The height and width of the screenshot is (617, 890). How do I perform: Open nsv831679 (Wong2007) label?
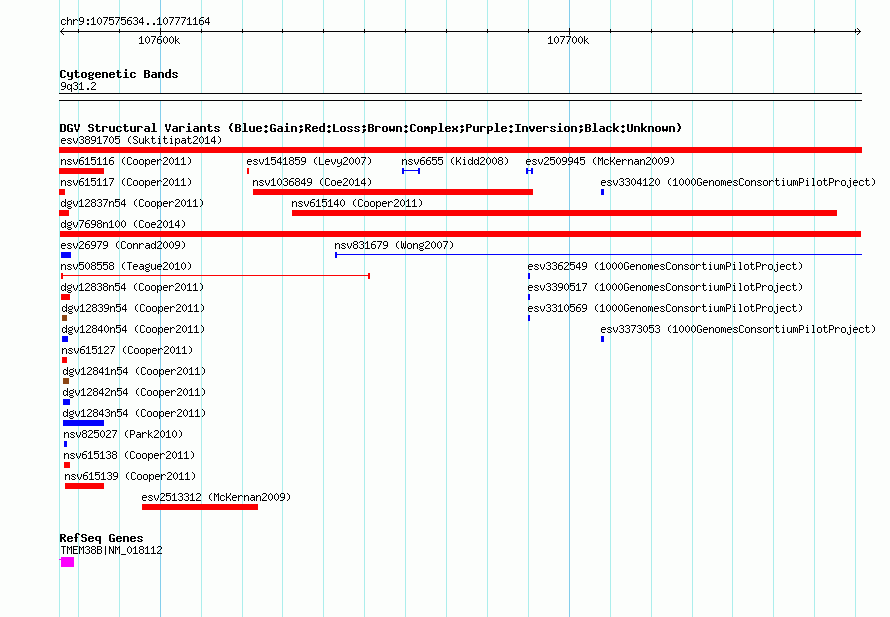394,245
